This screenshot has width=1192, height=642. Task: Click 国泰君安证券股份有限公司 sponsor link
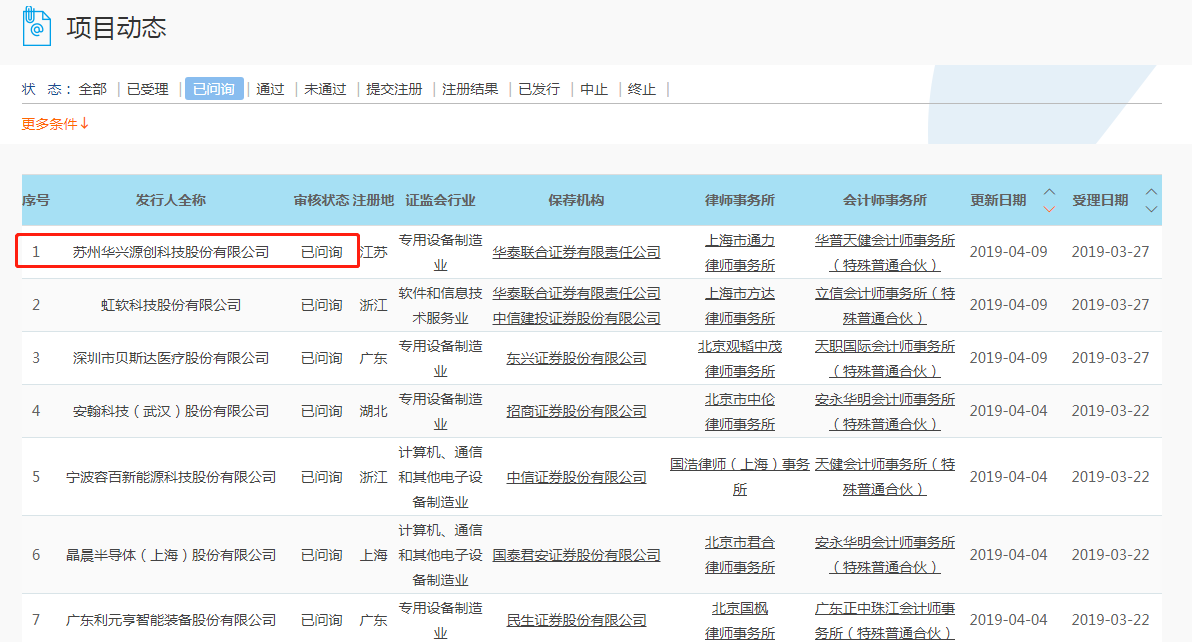575,554
